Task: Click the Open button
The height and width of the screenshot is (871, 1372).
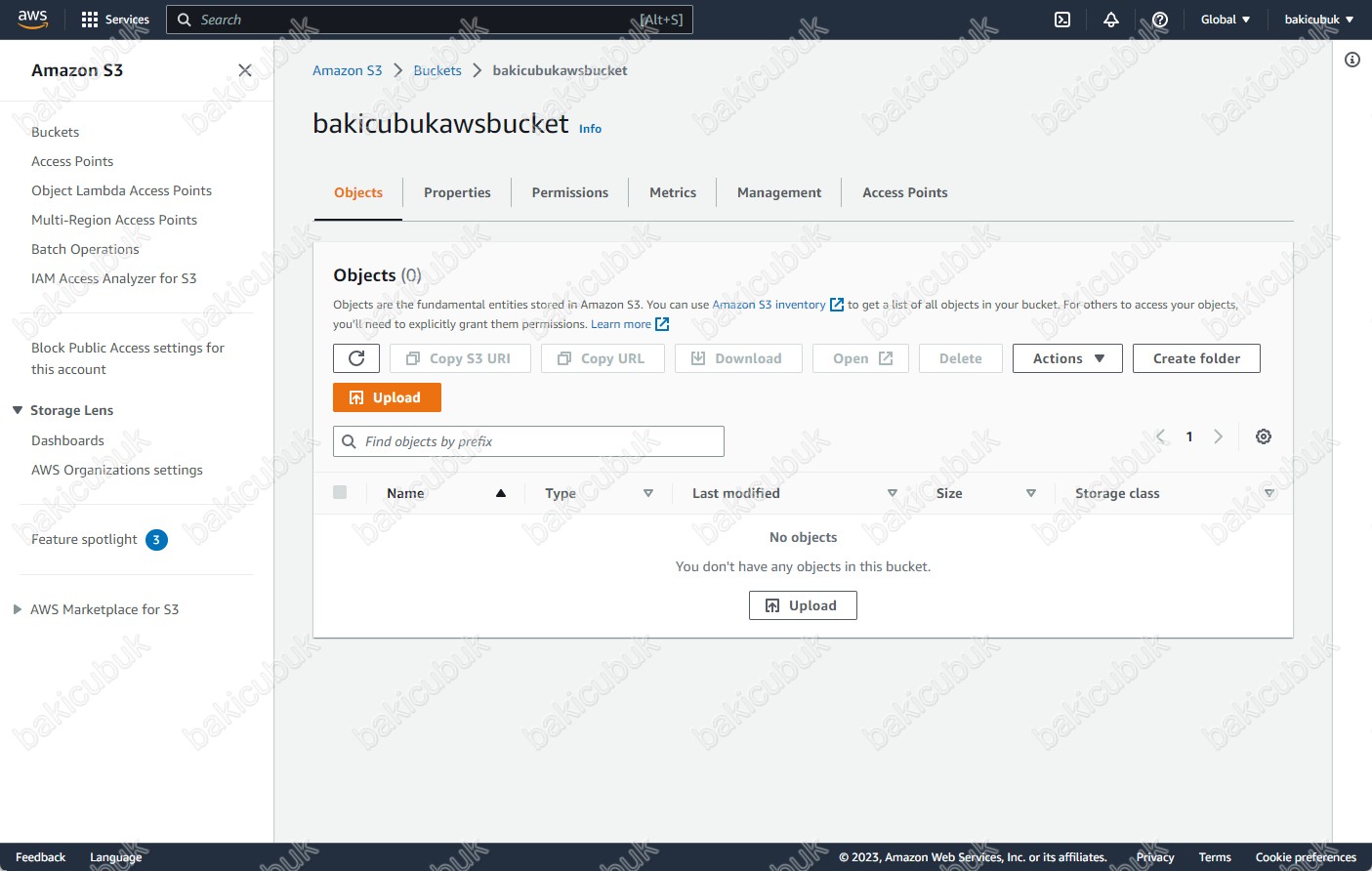Action: (860, 358)
